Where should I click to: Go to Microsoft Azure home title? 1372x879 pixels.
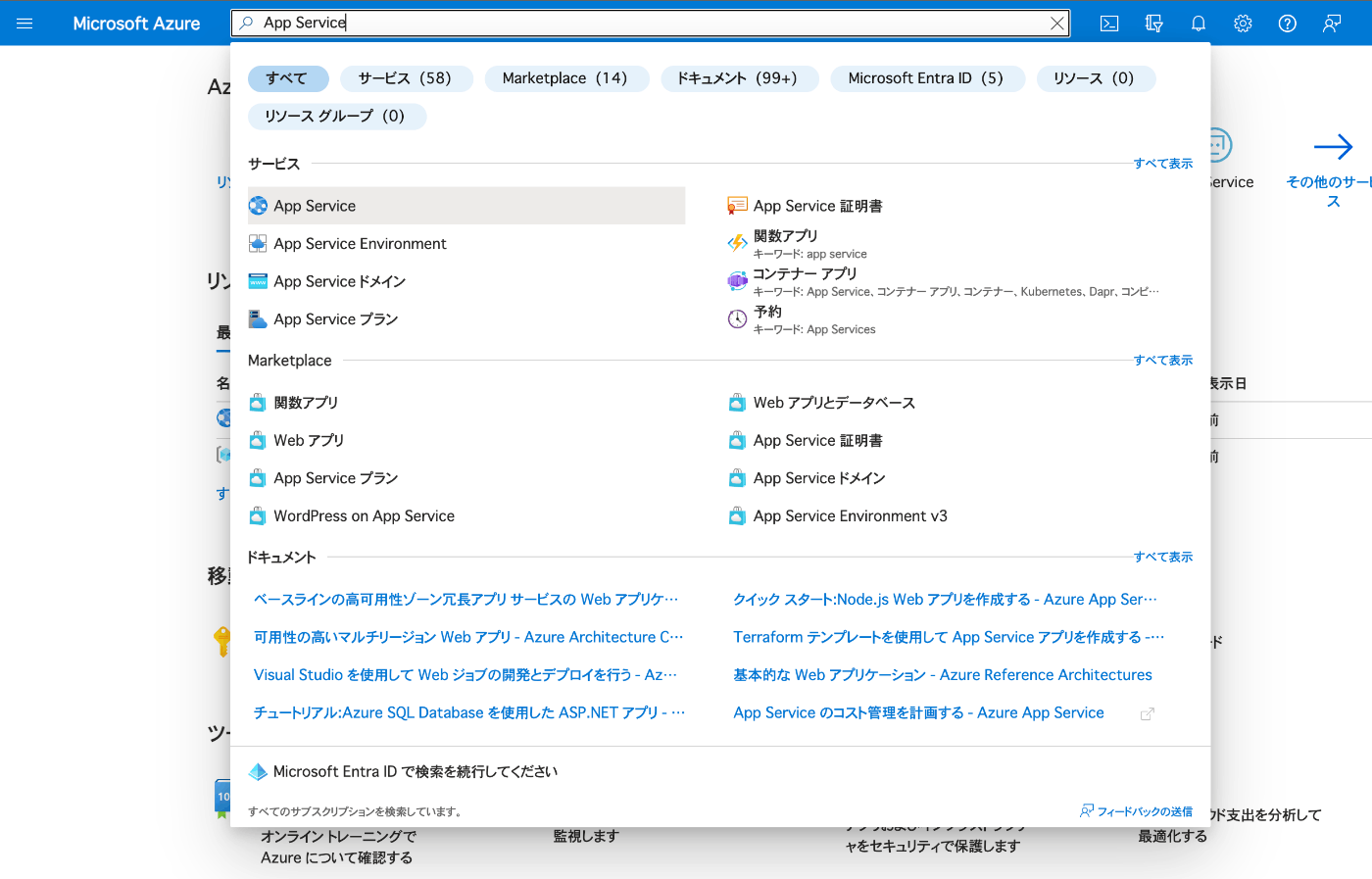tap(136, 24)
